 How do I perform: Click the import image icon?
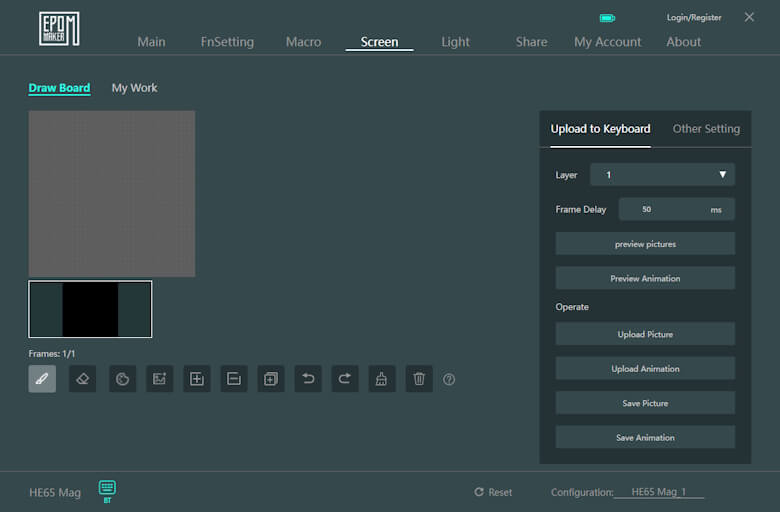(159, 379)
